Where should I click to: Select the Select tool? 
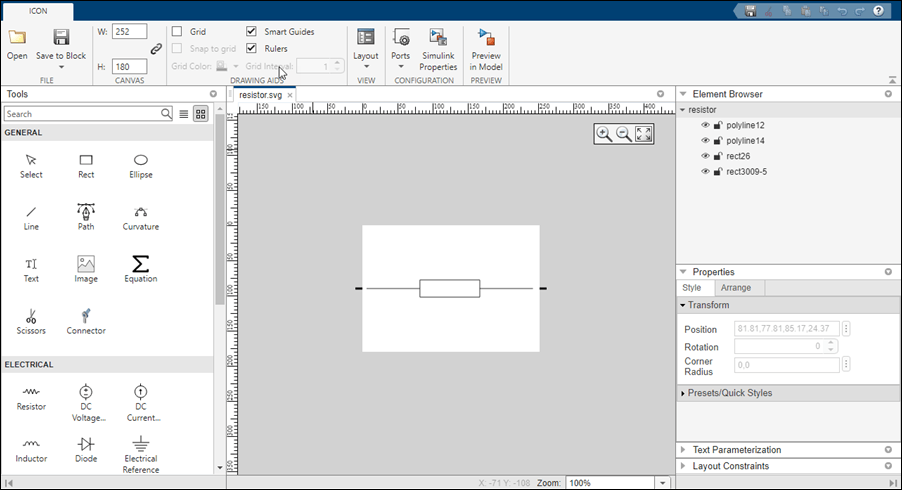pyautogui.click(x=31, y=166)
